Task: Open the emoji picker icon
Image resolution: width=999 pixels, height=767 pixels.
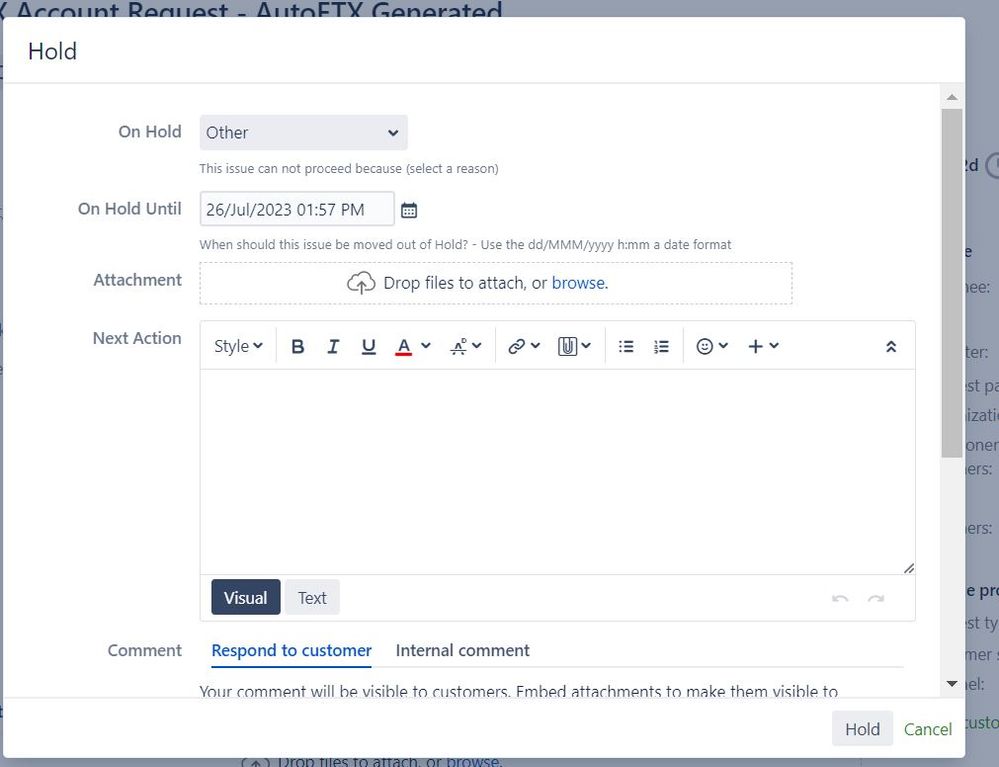Action: tap(705, 346)
